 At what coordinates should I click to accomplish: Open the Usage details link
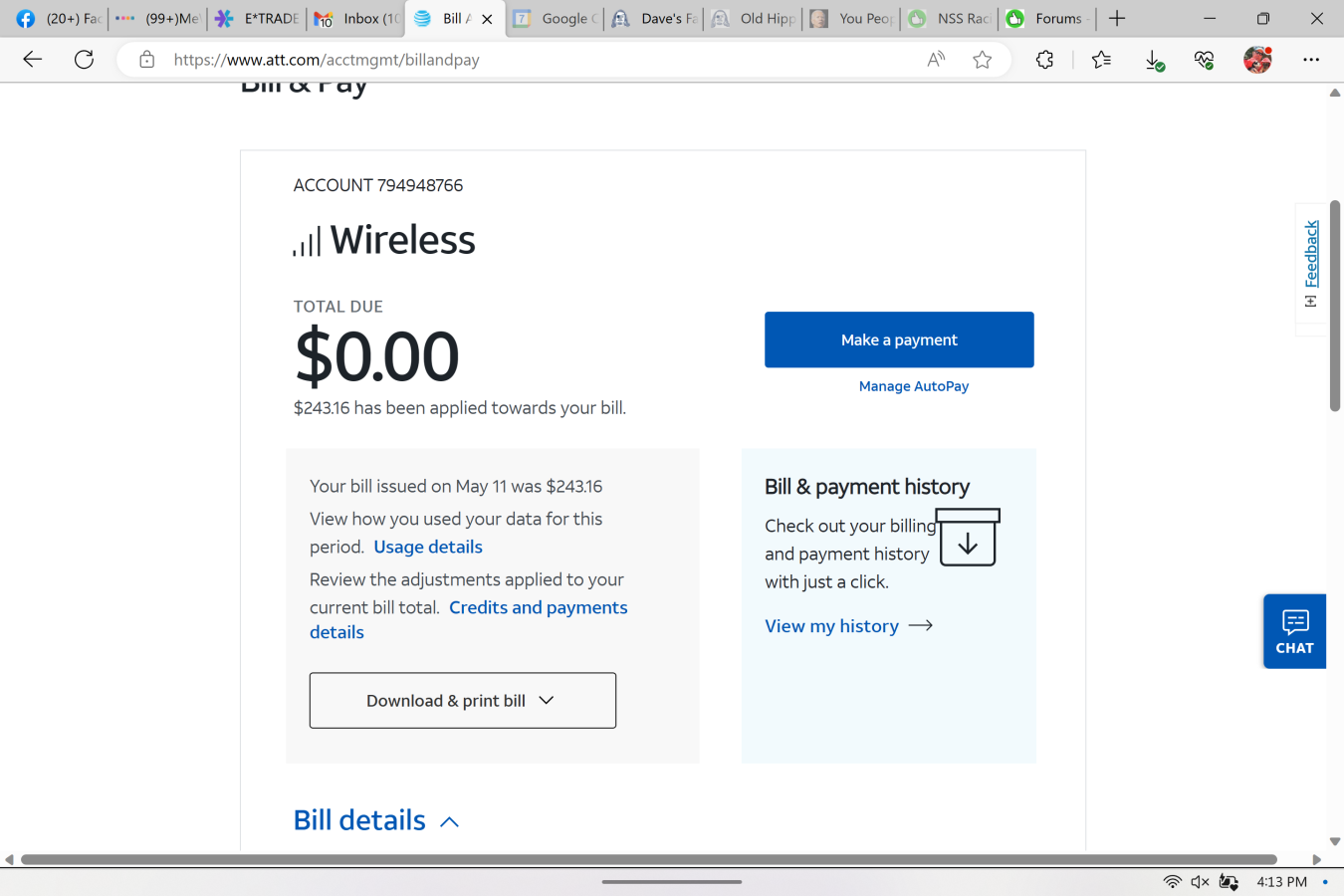coord(428,547)
